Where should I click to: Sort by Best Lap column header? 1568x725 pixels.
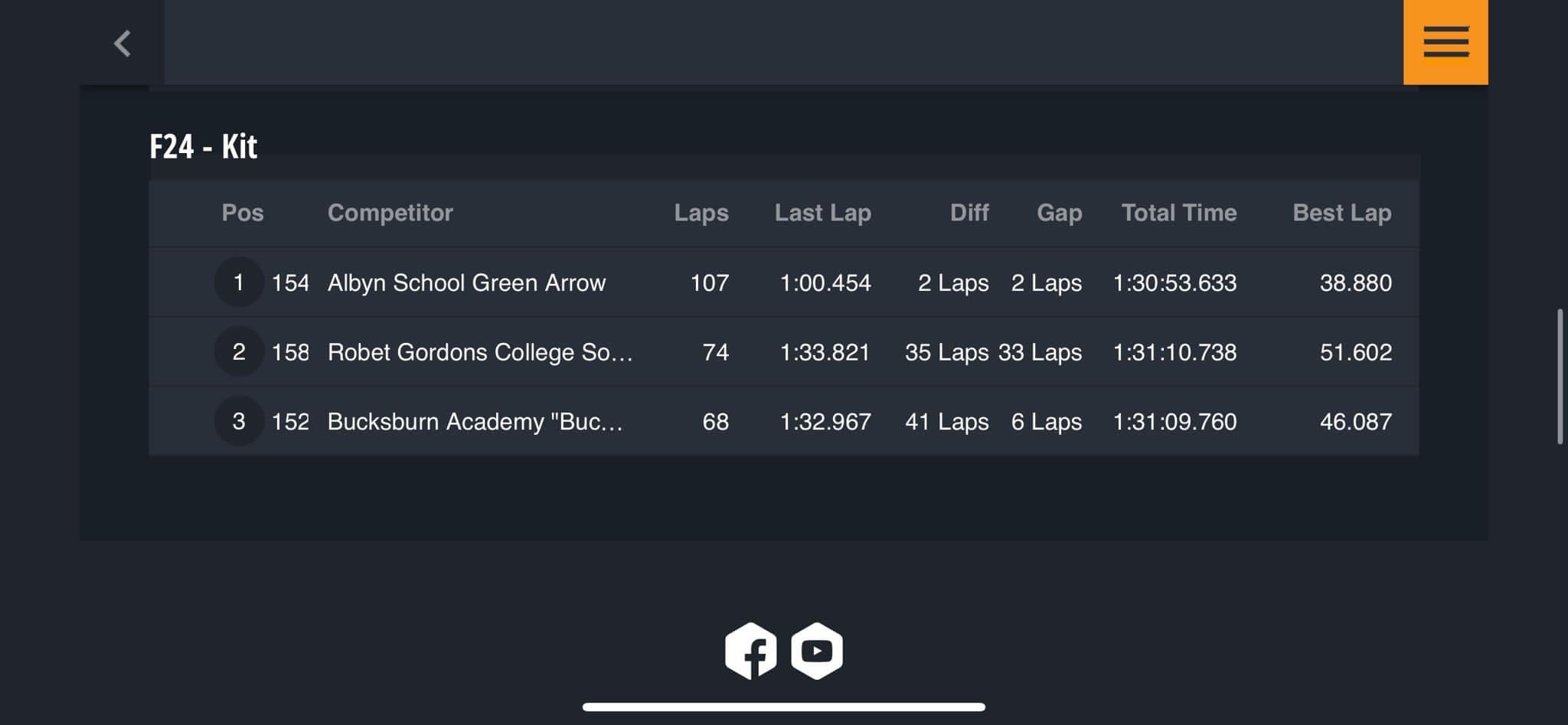pos(1341,213)
